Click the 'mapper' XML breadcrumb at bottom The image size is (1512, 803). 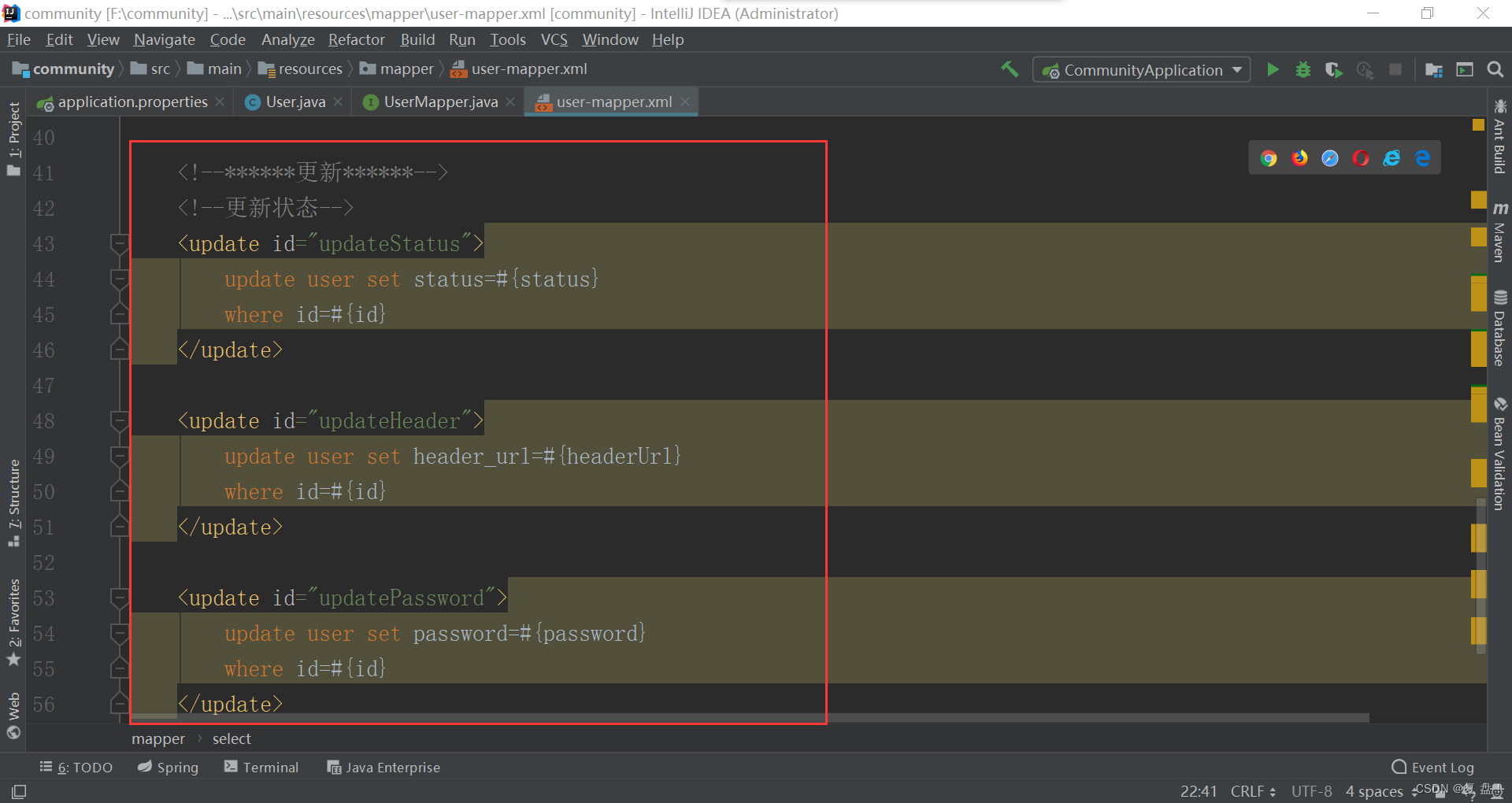(x=158, y=739)
